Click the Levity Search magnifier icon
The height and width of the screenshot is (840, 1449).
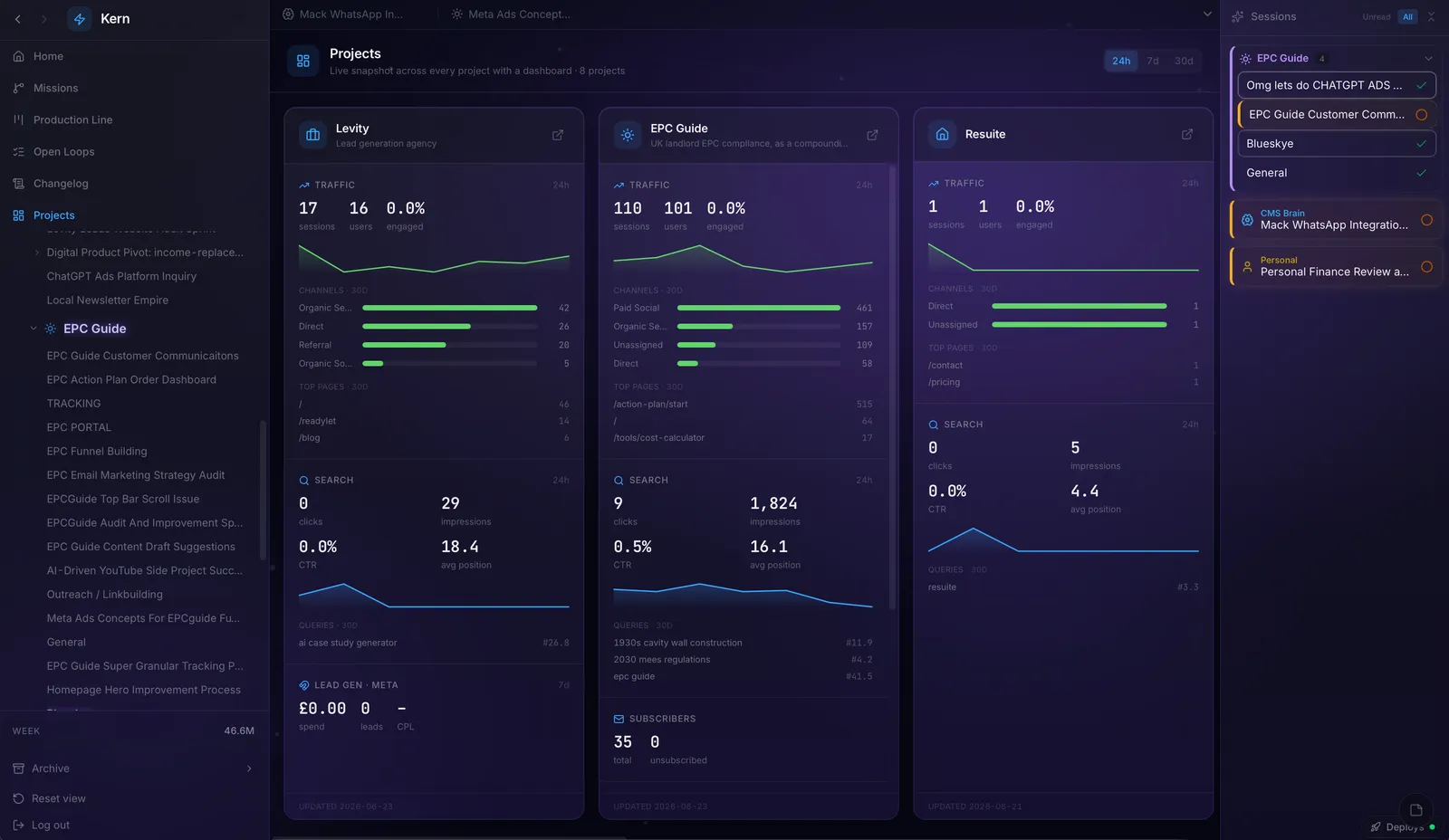(304, 480)
